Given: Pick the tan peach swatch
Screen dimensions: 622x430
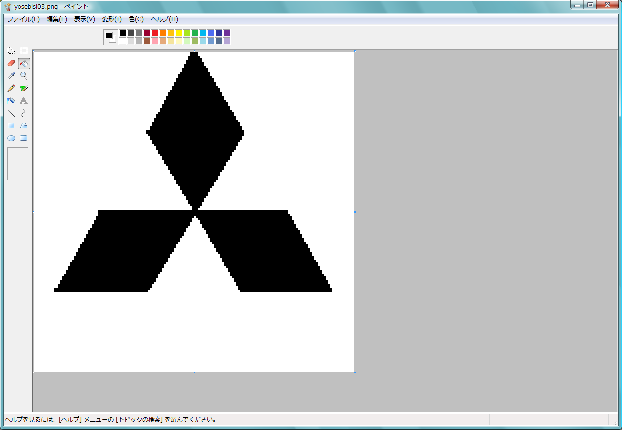Looking at the screenshot, I should (x=163, y=40).
